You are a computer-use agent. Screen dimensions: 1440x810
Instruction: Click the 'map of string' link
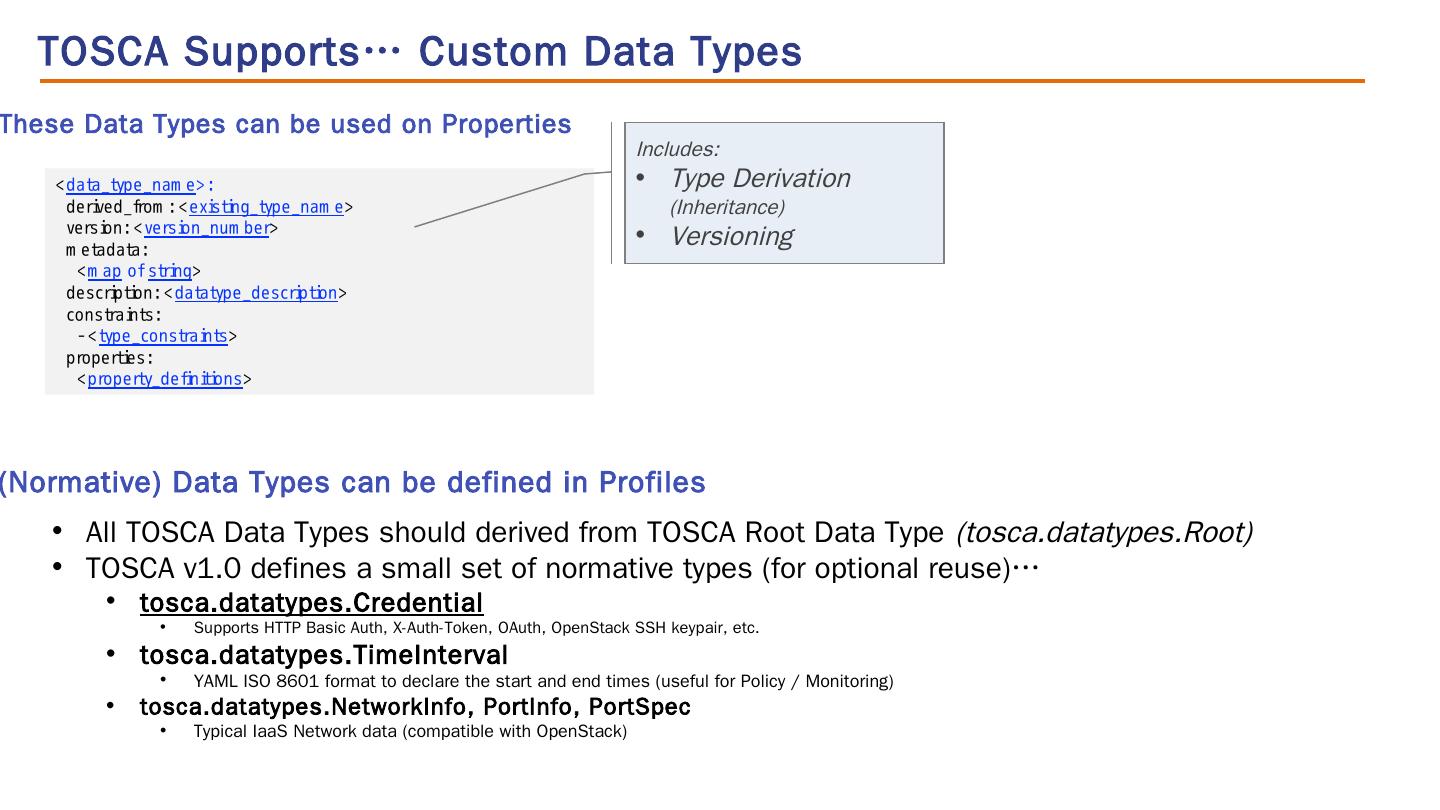pos(139,271)
